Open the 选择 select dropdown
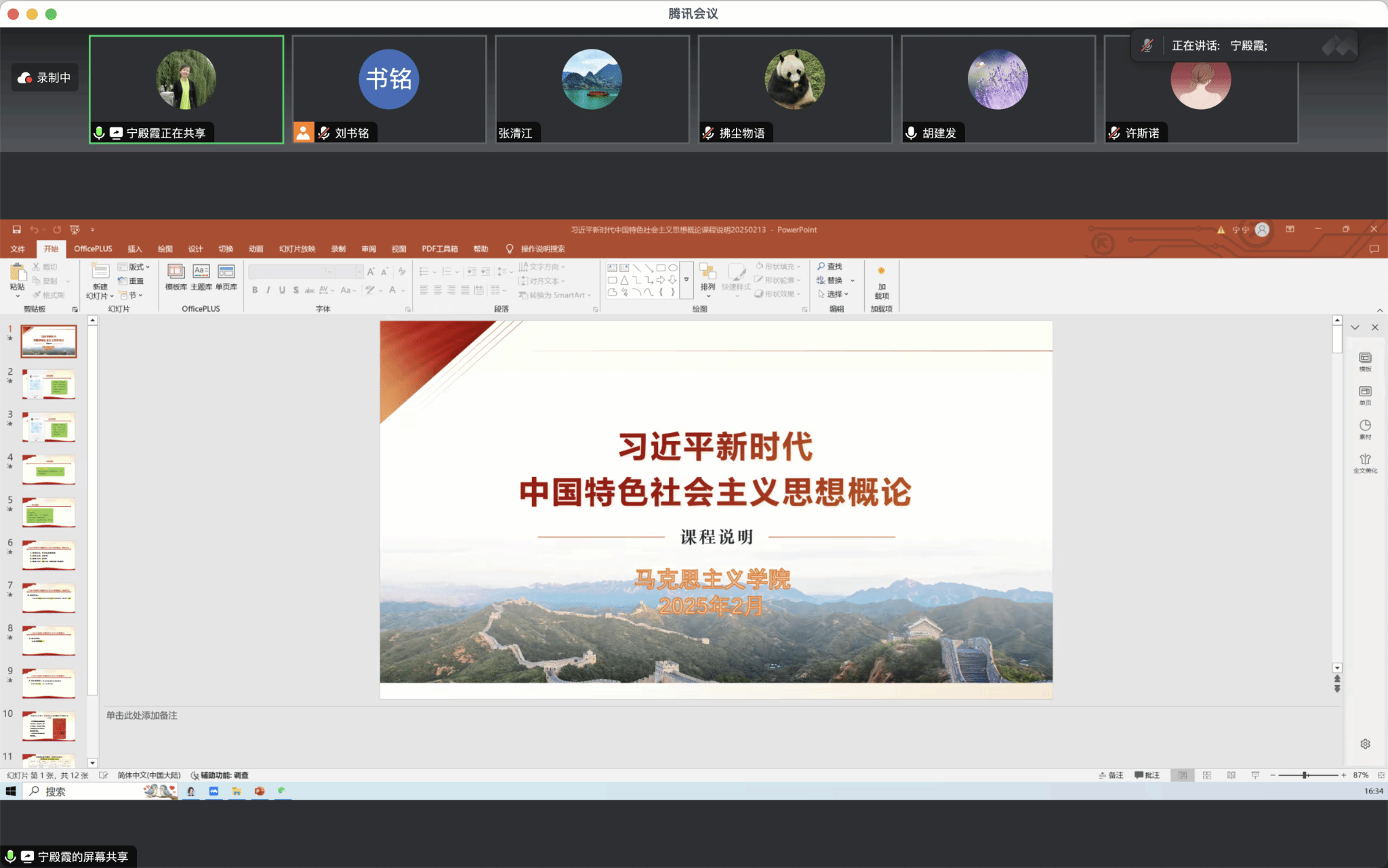Viewport: 1388px width, 868px height. pyautogui.click(x=834, y=294)
